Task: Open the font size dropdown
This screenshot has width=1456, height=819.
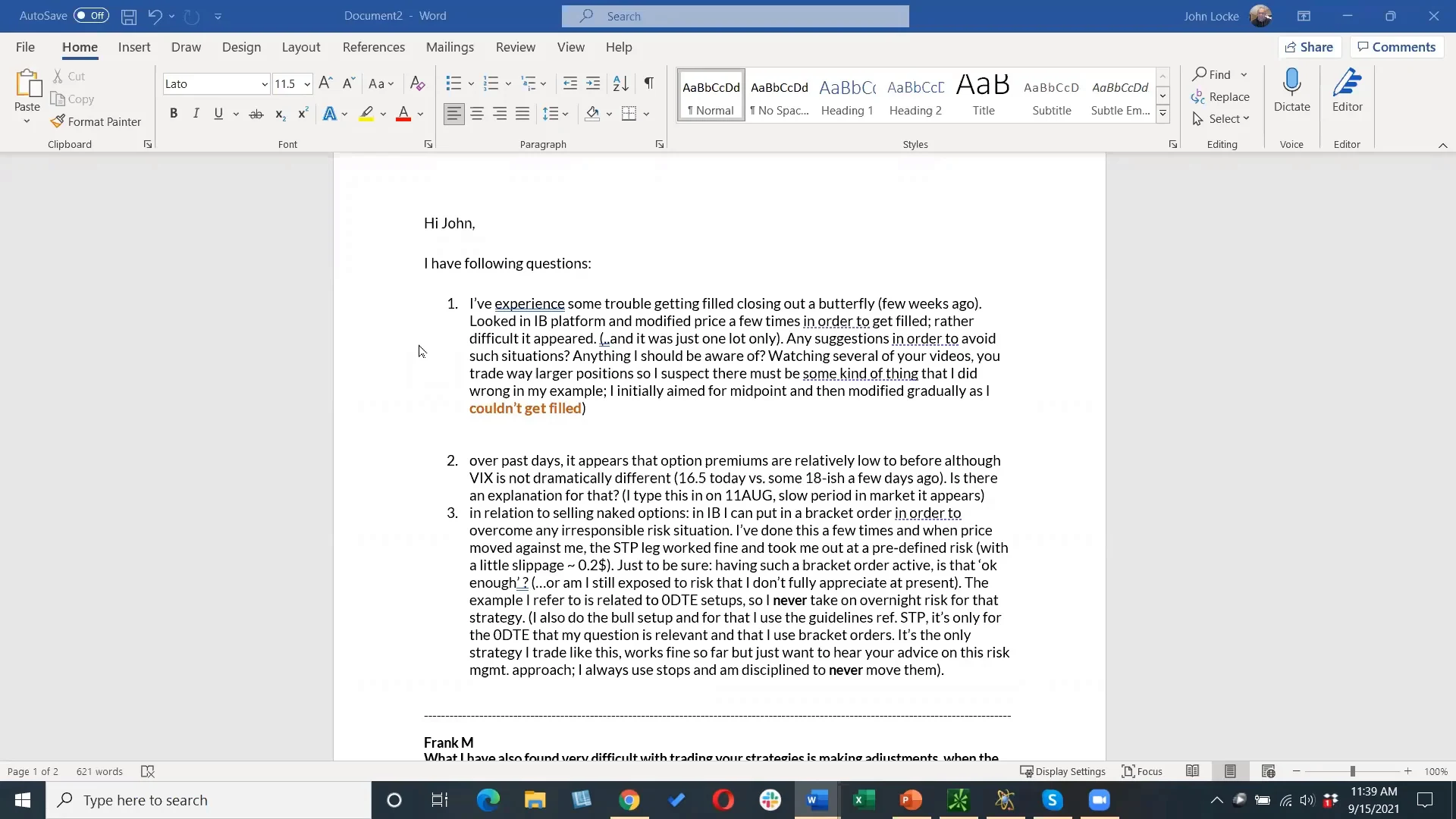Action: pyautogui.click(x=307, y=84)
